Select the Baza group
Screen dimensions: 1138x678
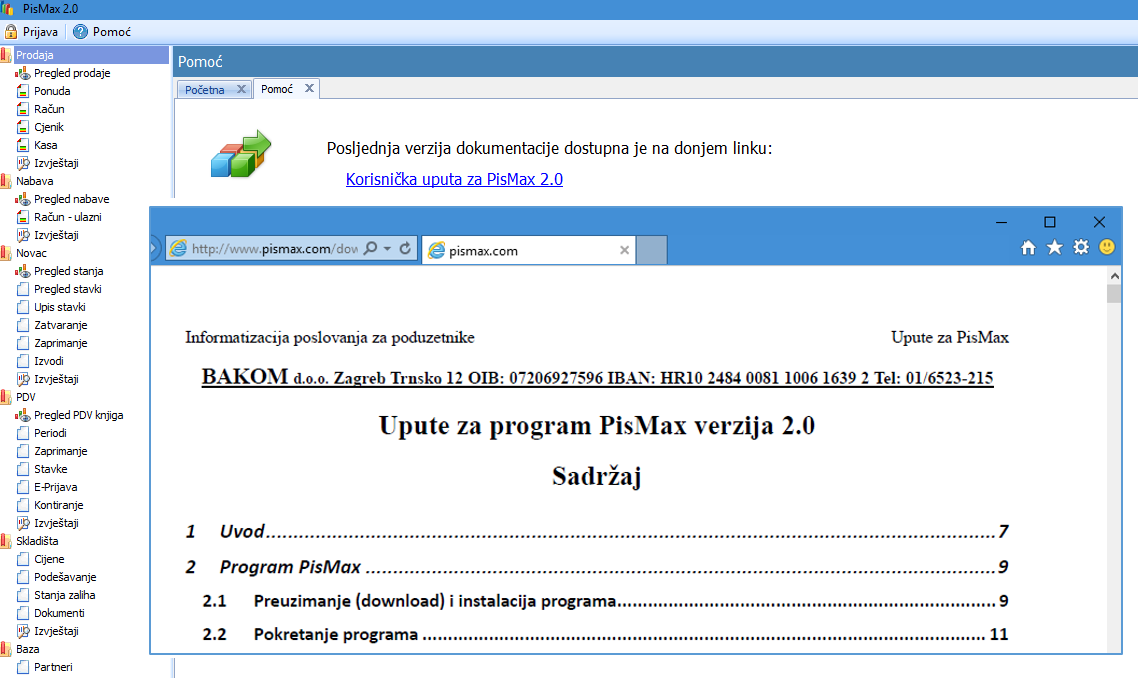pos(28,650)
